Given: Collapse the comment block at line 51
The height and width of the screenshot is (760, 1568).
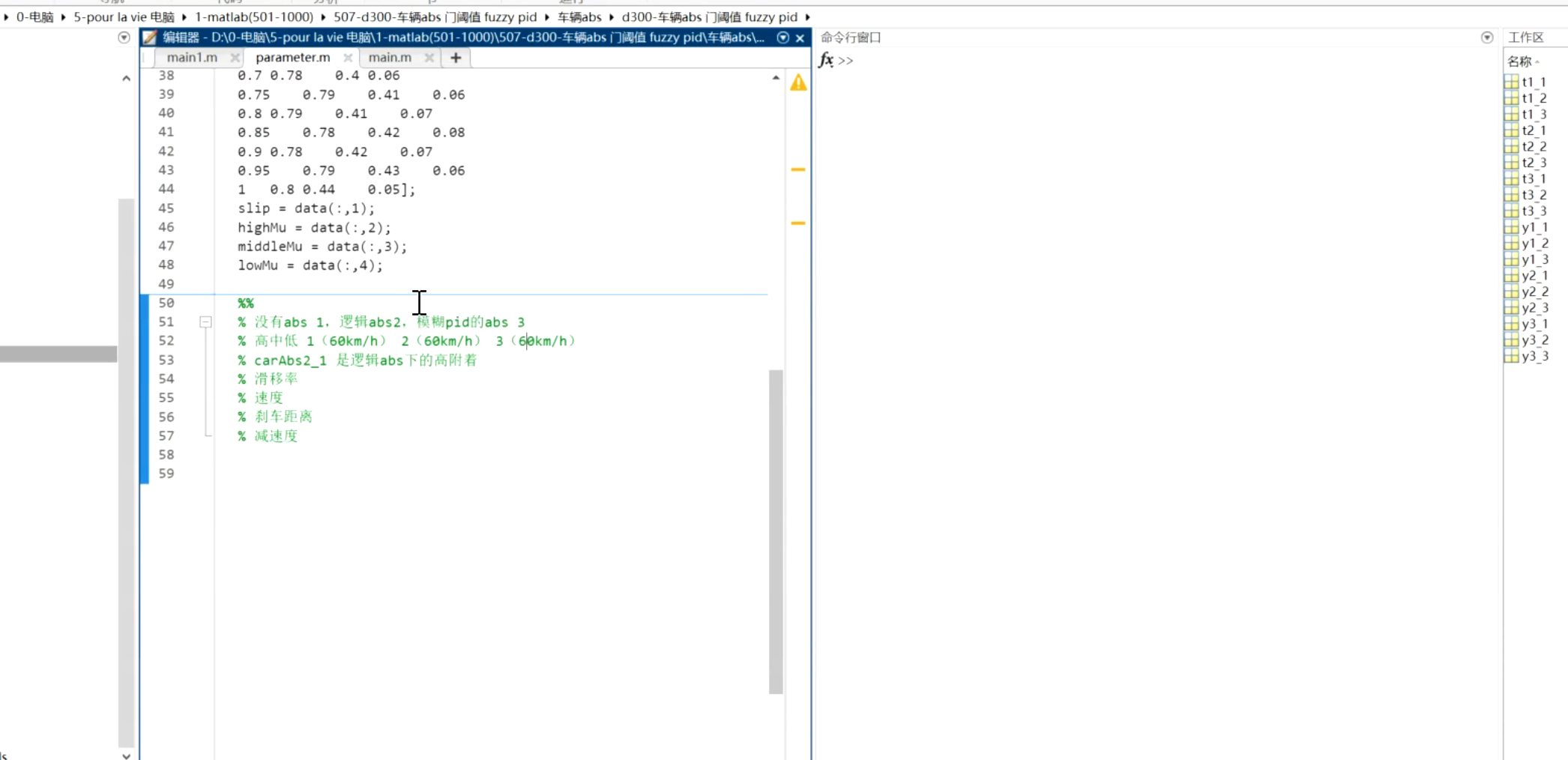Looking at the screenshot, I should point(205,322).
